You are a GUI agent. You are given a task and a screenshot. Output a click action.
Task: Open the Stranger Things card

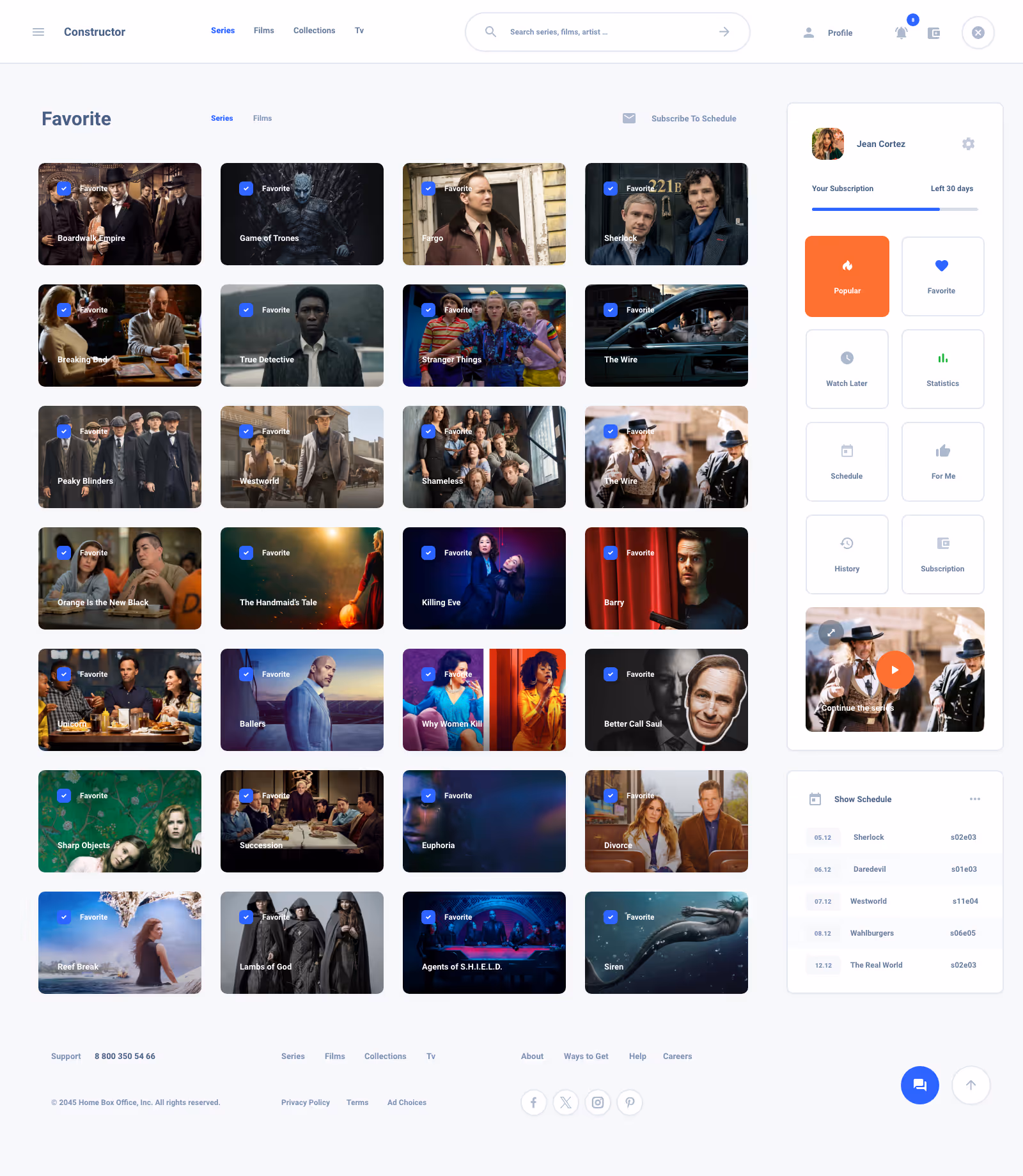tap(484, 336)
